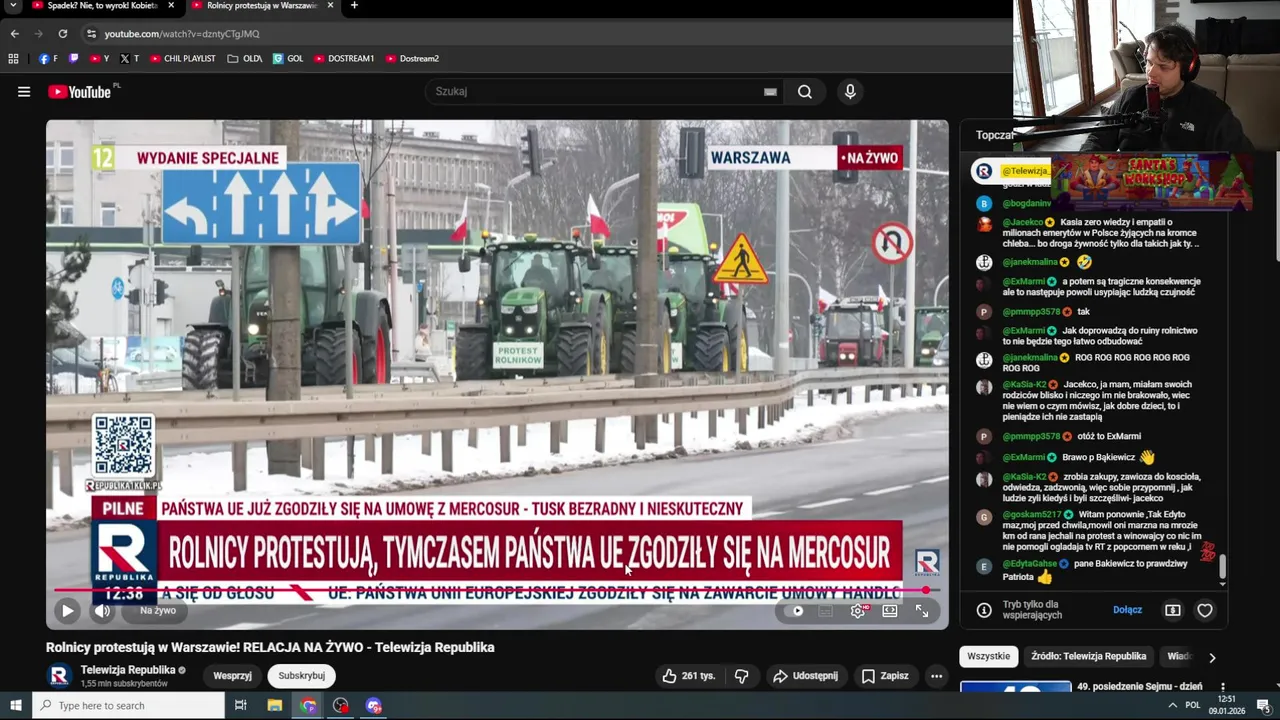Click Windows taskbar search box
Image resolution: width=1280 pixels, height=720 pixels.
[128, 706]
